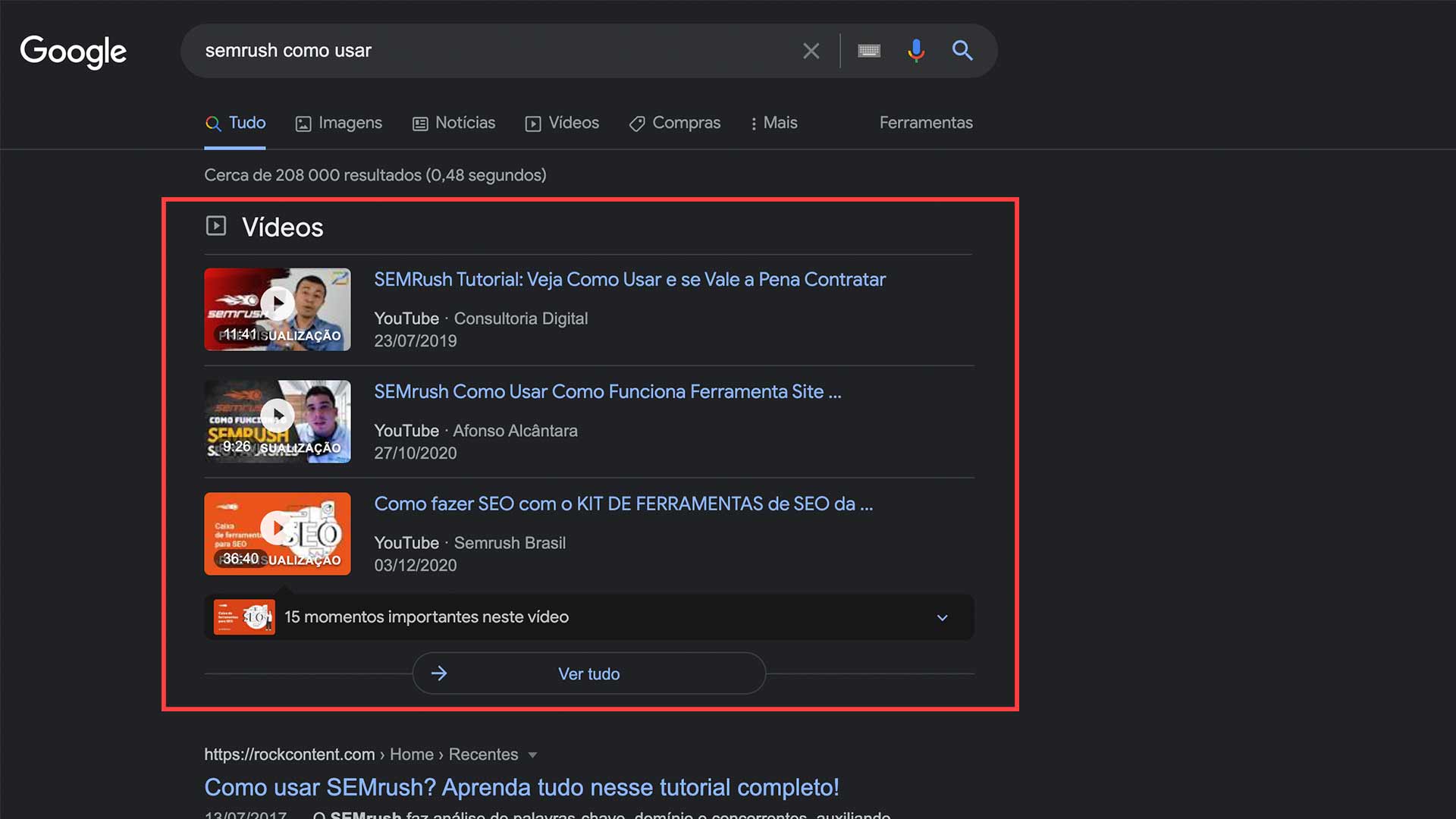1456x819 pixels.
Task: Click the Google logo
Action: 73,52
